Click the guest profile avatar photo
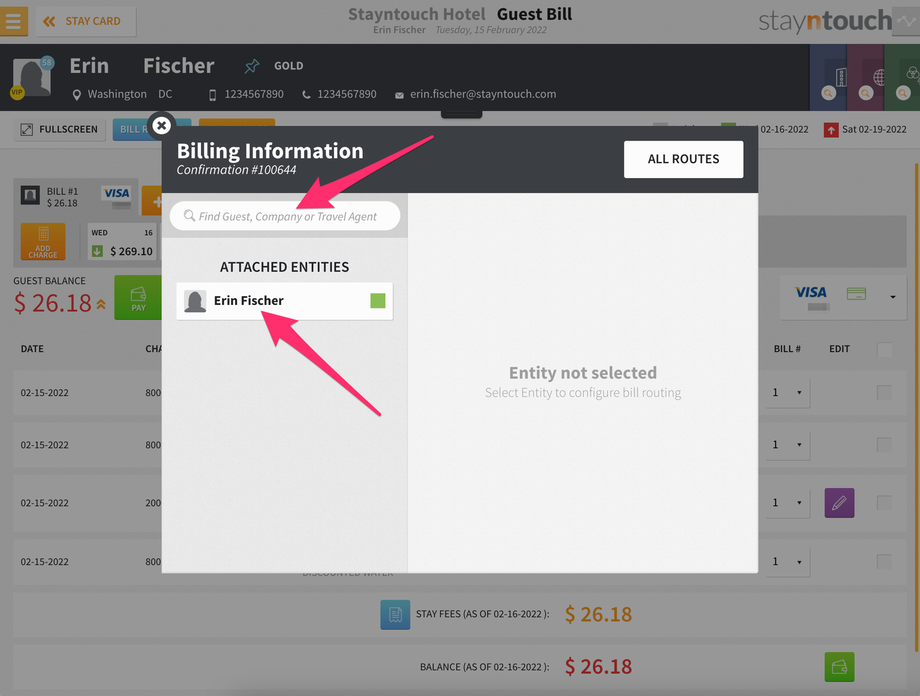Viewport: 920px width, 696px height. 32,77
